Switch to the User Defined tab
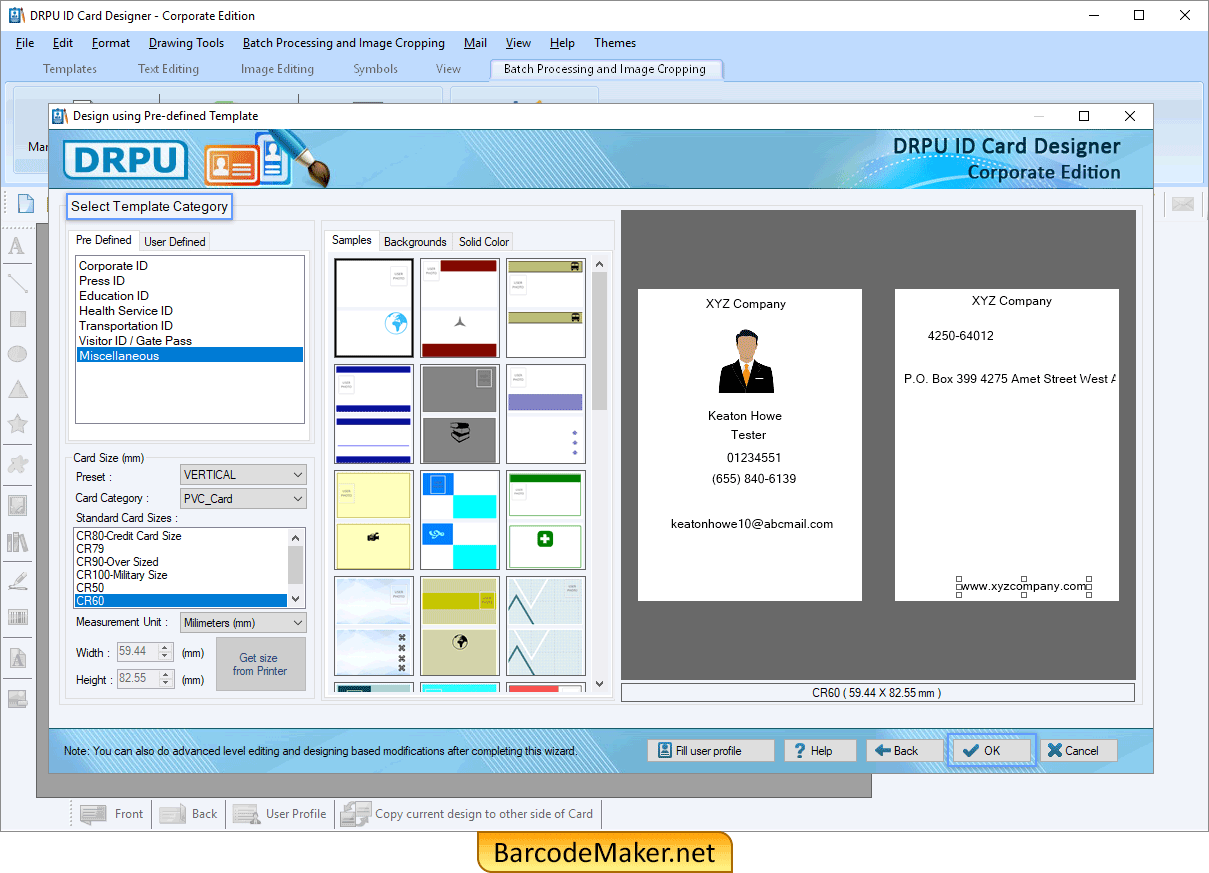This screenshot has width=1209, height=873. click(175, 241)
